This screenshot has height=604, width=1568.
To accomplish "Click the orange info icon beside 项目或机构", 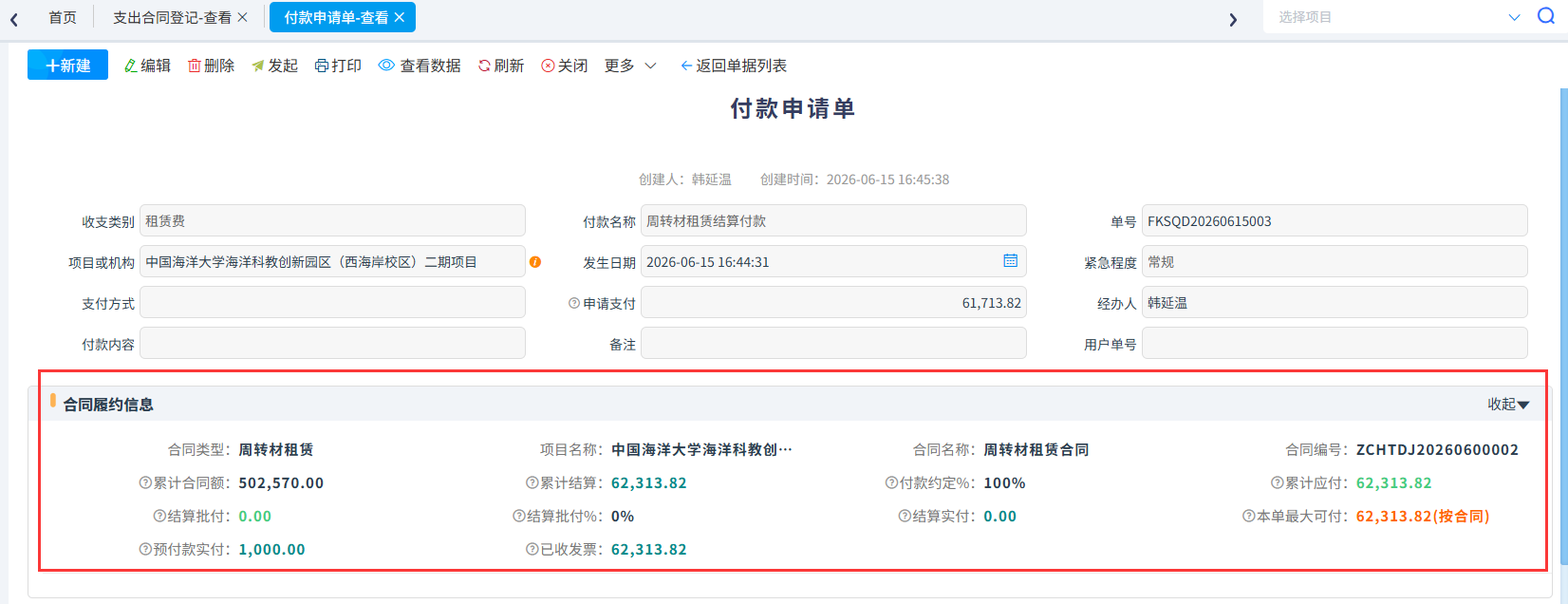I will (x=535, y=261).
